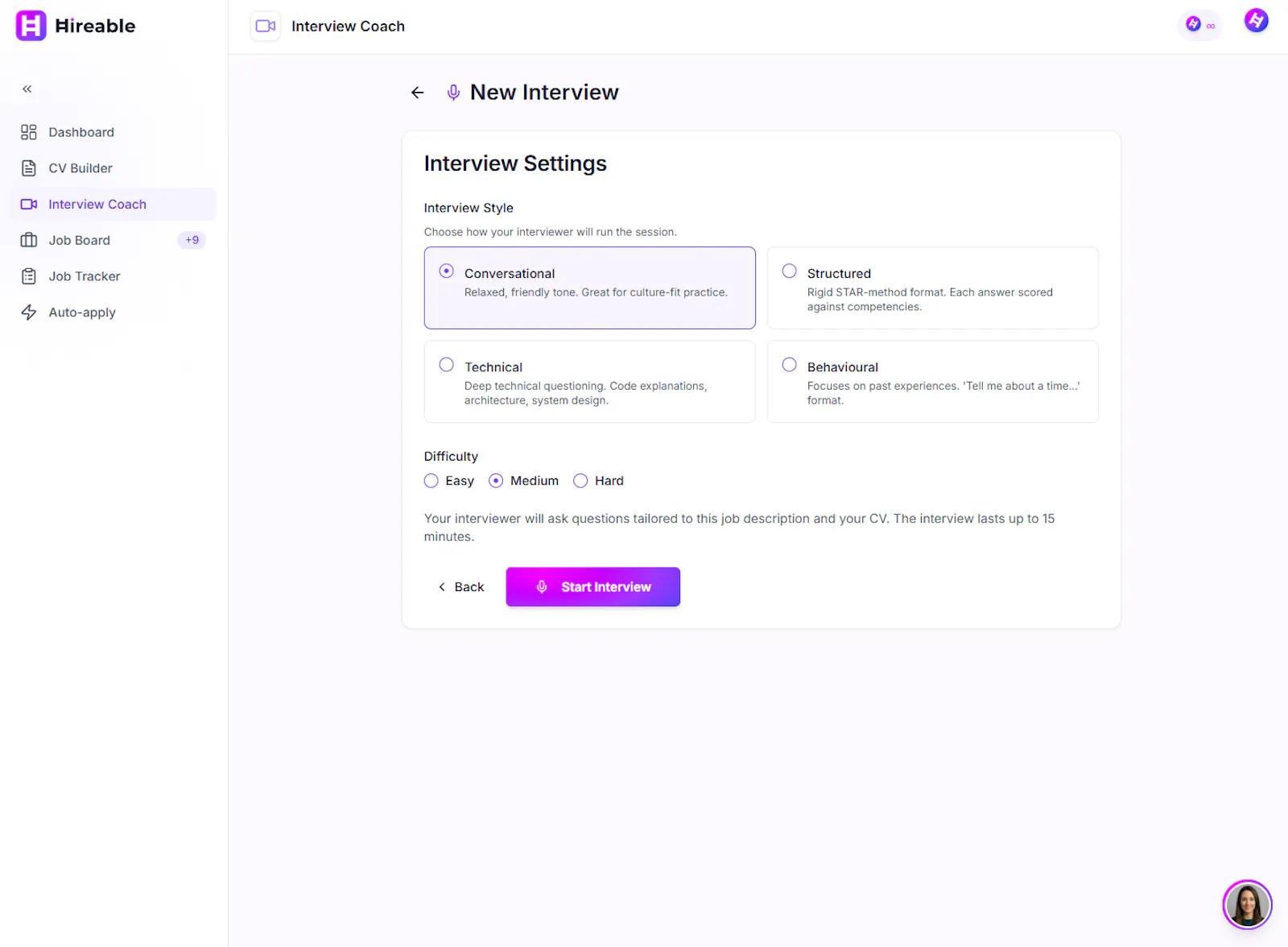Viewport: 1288px width, 947px height.
Task: Open Dashboard from the sidebar
Action: pyautogui.click(x=114, y=132)
